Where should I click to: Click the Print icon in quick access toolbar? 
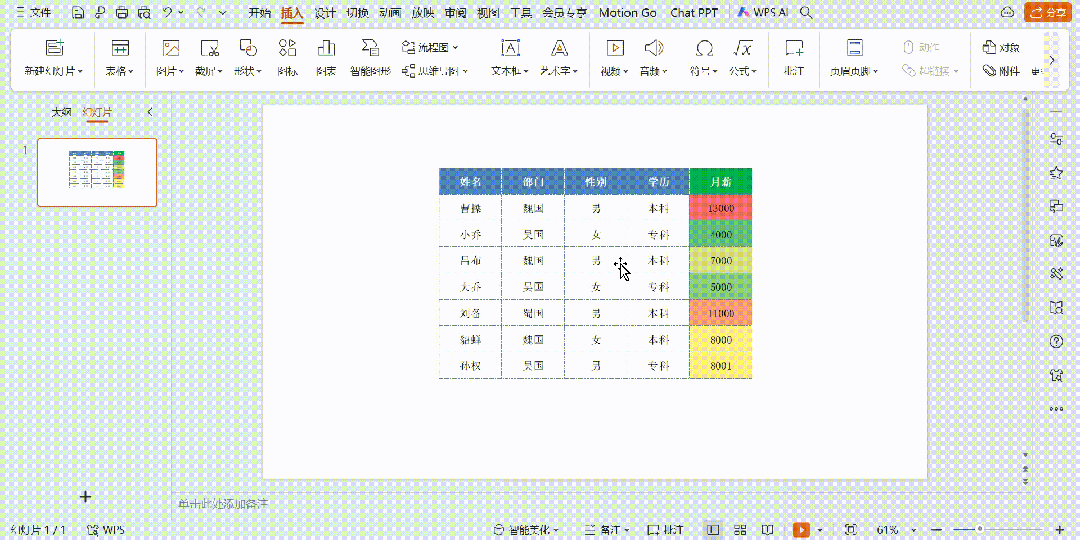pos(122,12)
